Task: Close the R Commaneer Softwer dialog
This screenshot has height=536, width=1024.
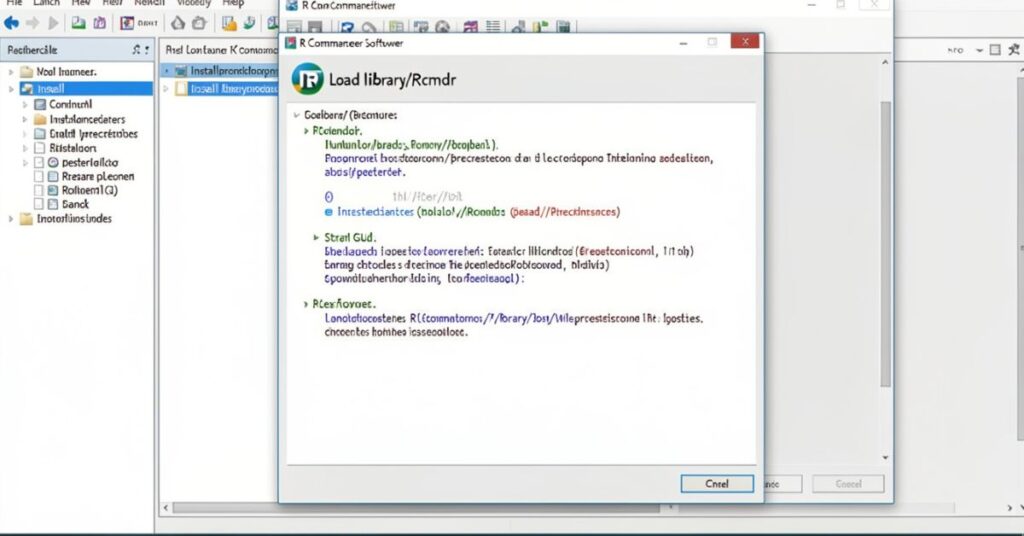Action: (x=744, y=42)
